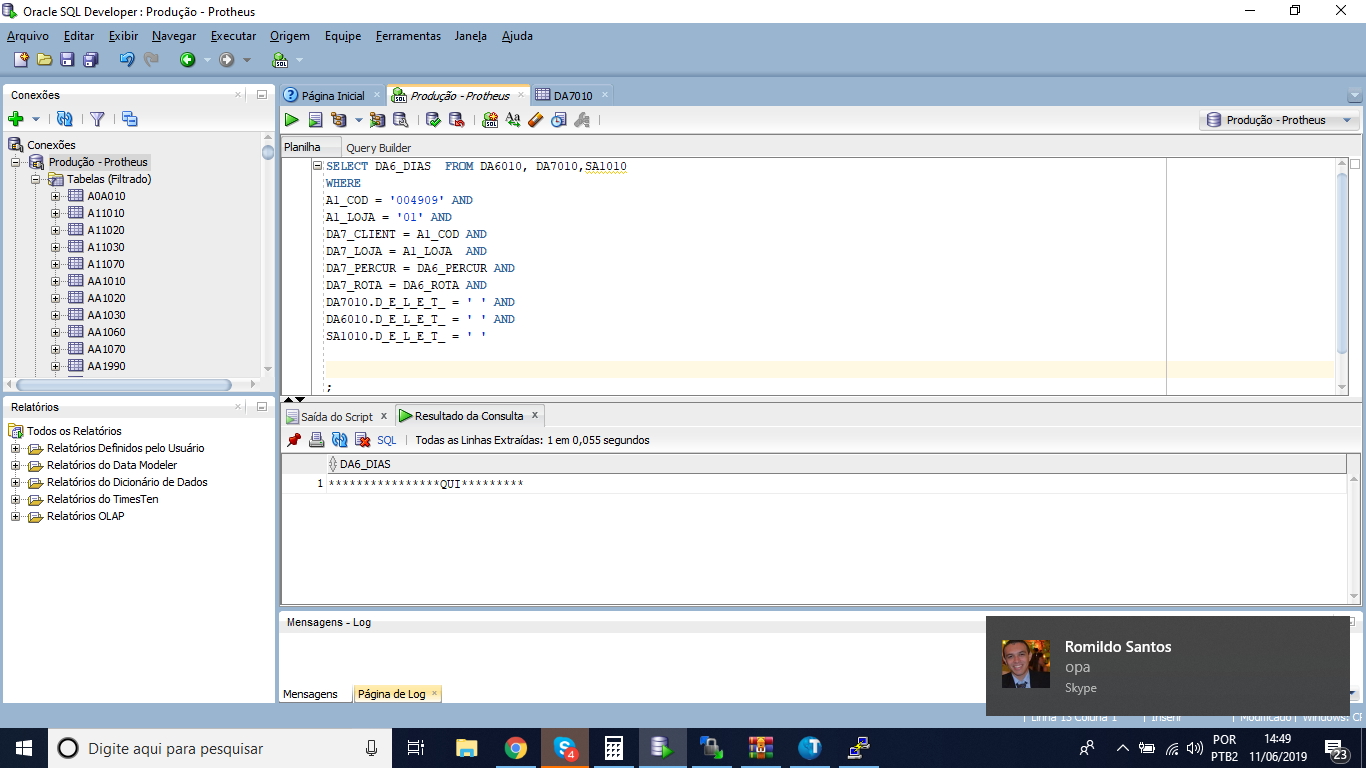
Task: Commit changes with the Commit icon
Action: click(433, 120)
